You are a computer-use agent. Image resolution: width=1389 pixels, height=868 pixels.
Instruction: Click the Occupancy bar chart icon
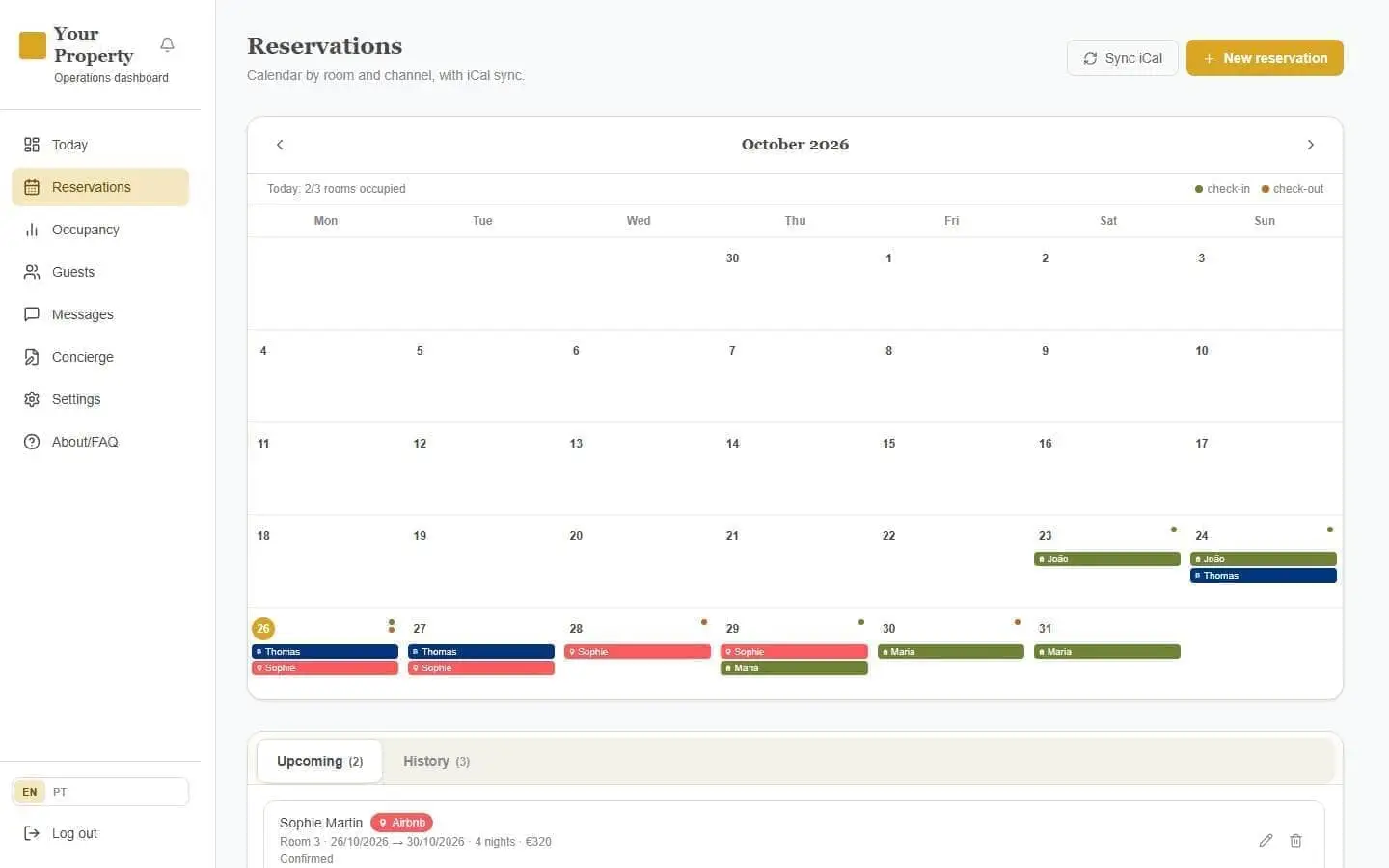point(32,230)
